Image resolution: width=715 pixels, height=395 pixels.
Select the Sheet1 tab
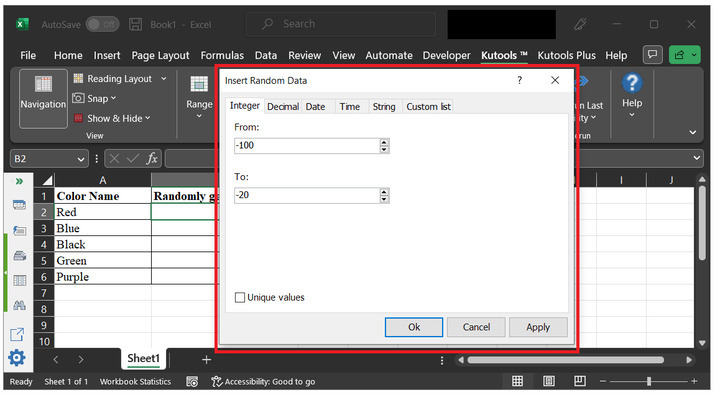[x=144, y=358]
